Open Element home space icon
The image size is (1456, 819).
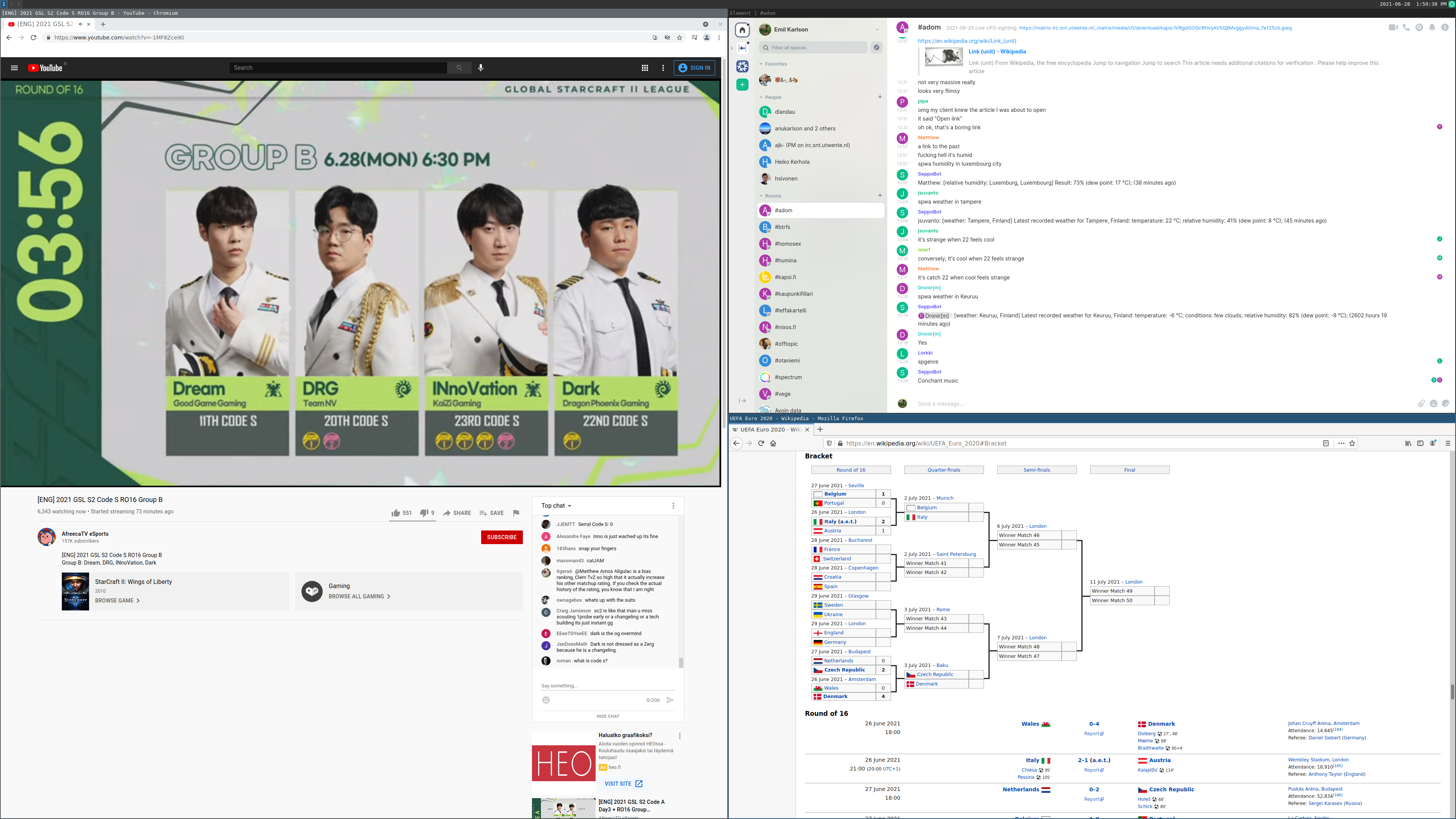point(742,30)
